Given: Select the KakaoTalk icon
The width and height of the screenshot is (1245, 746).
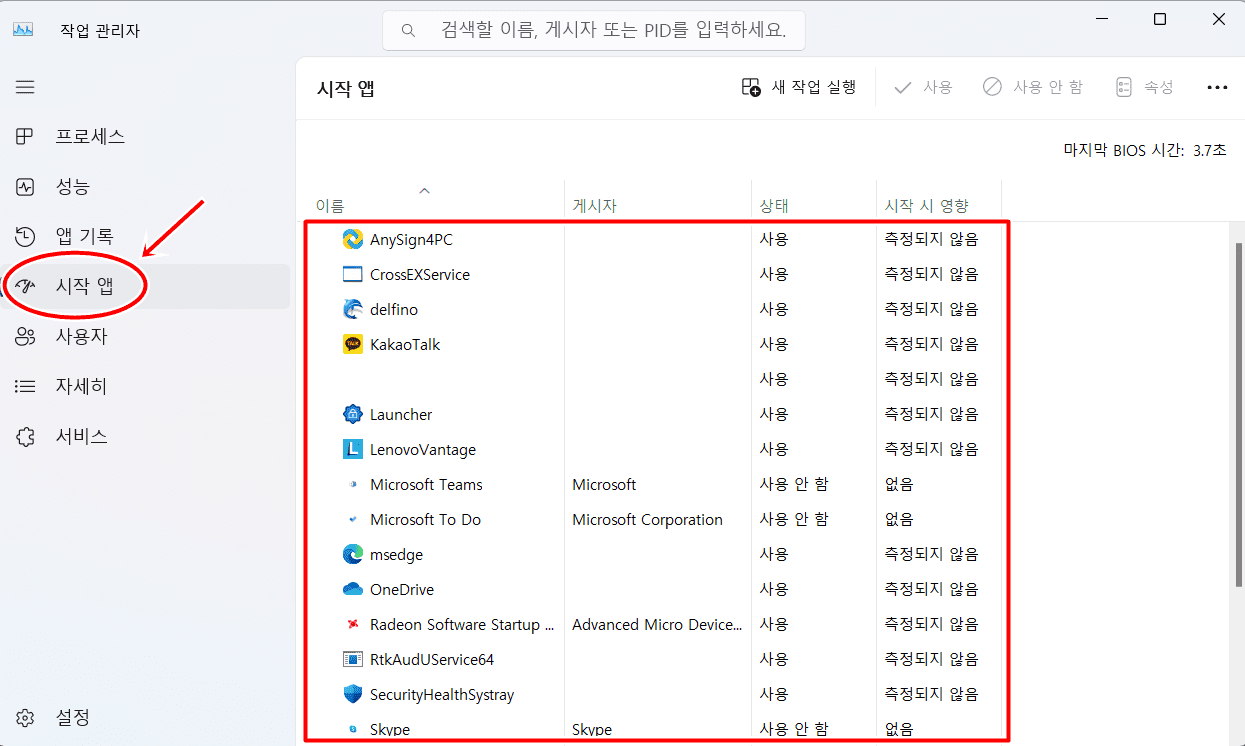Looking at the screenshot, I should point(352,344).
